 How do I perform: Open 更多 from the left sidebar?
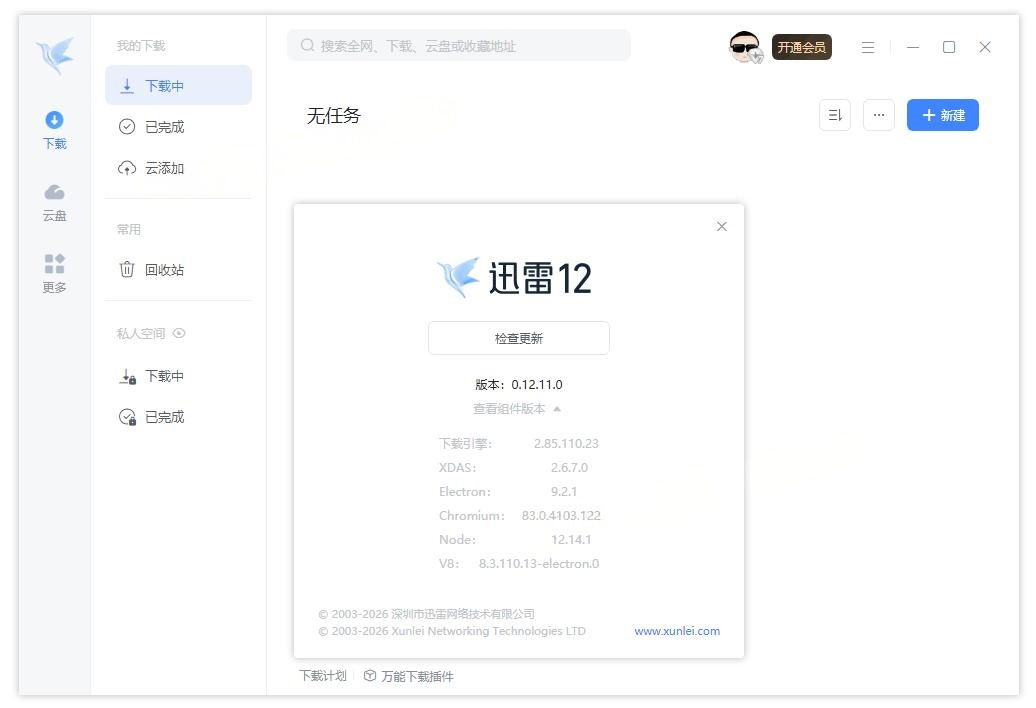(55, 272)
